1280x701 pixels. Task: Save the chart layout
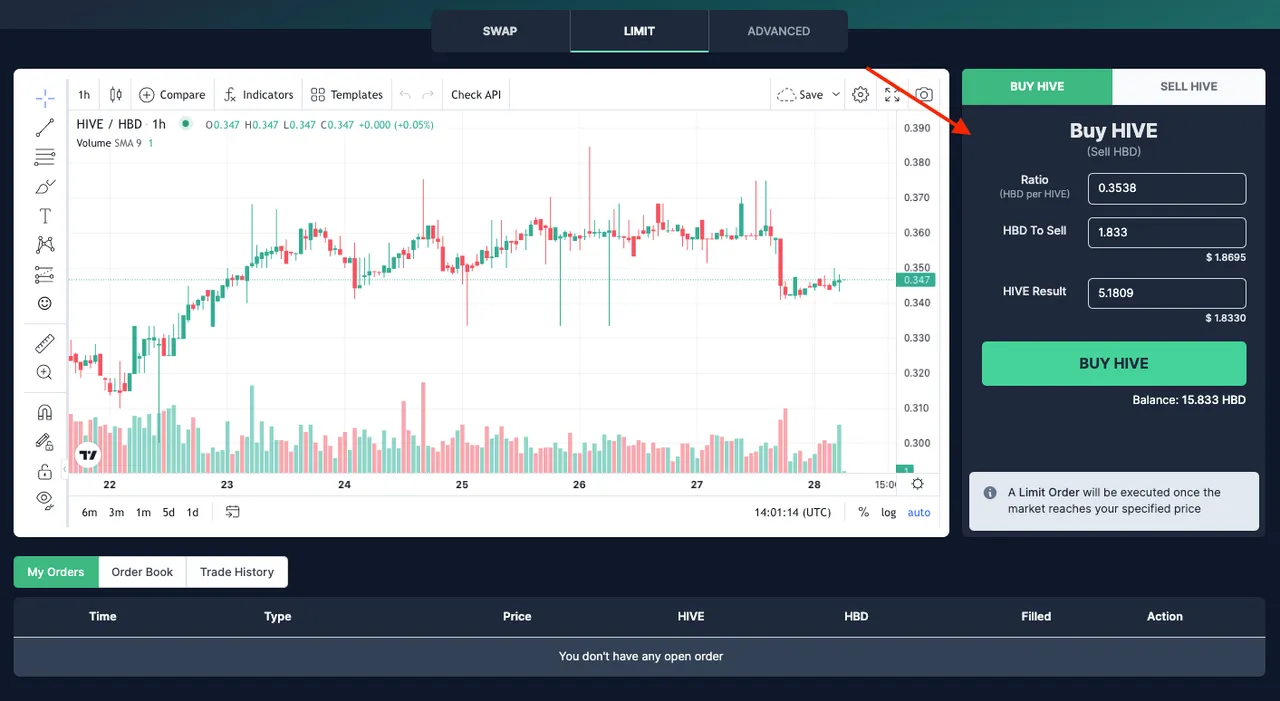[x=800, y=95]
